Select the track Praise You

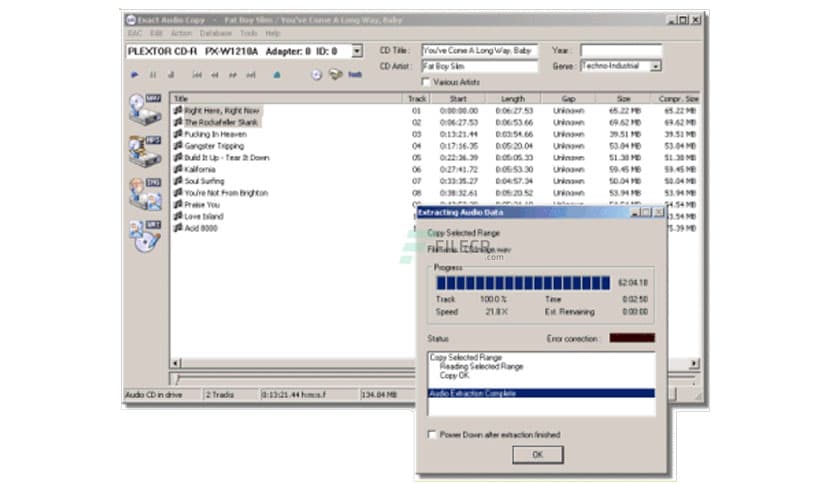tap(201, 205)
